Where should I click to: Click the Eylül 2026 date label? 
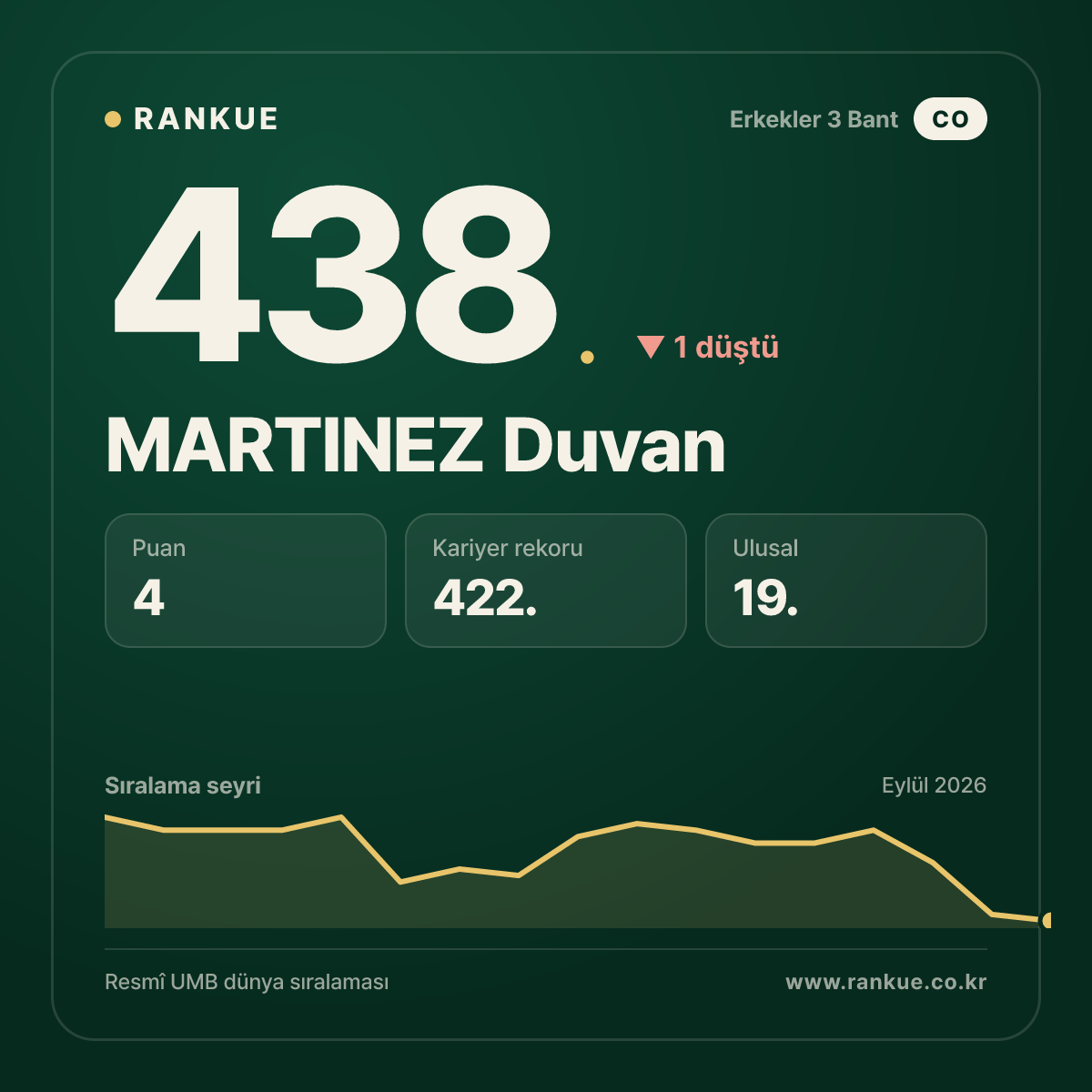click(934, 785)
